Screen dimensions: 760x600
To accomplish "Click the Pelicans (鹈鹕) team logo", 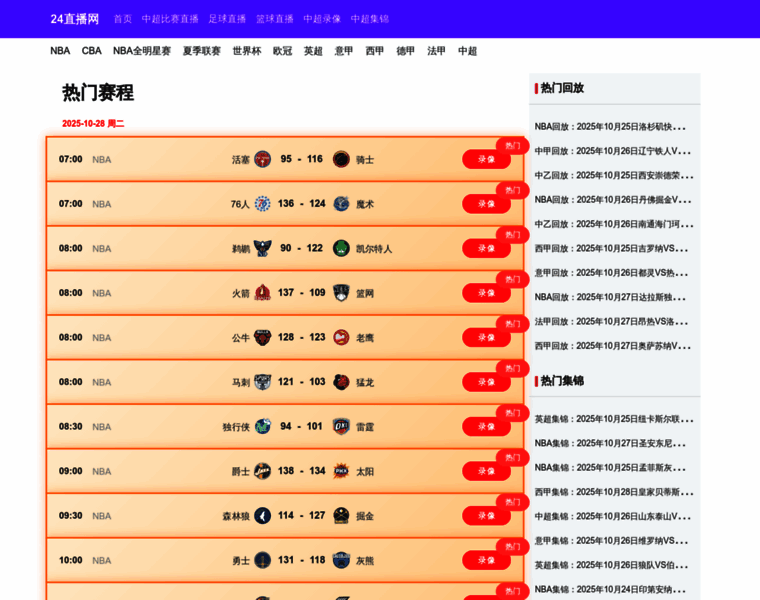I will (x=262, y=248).
